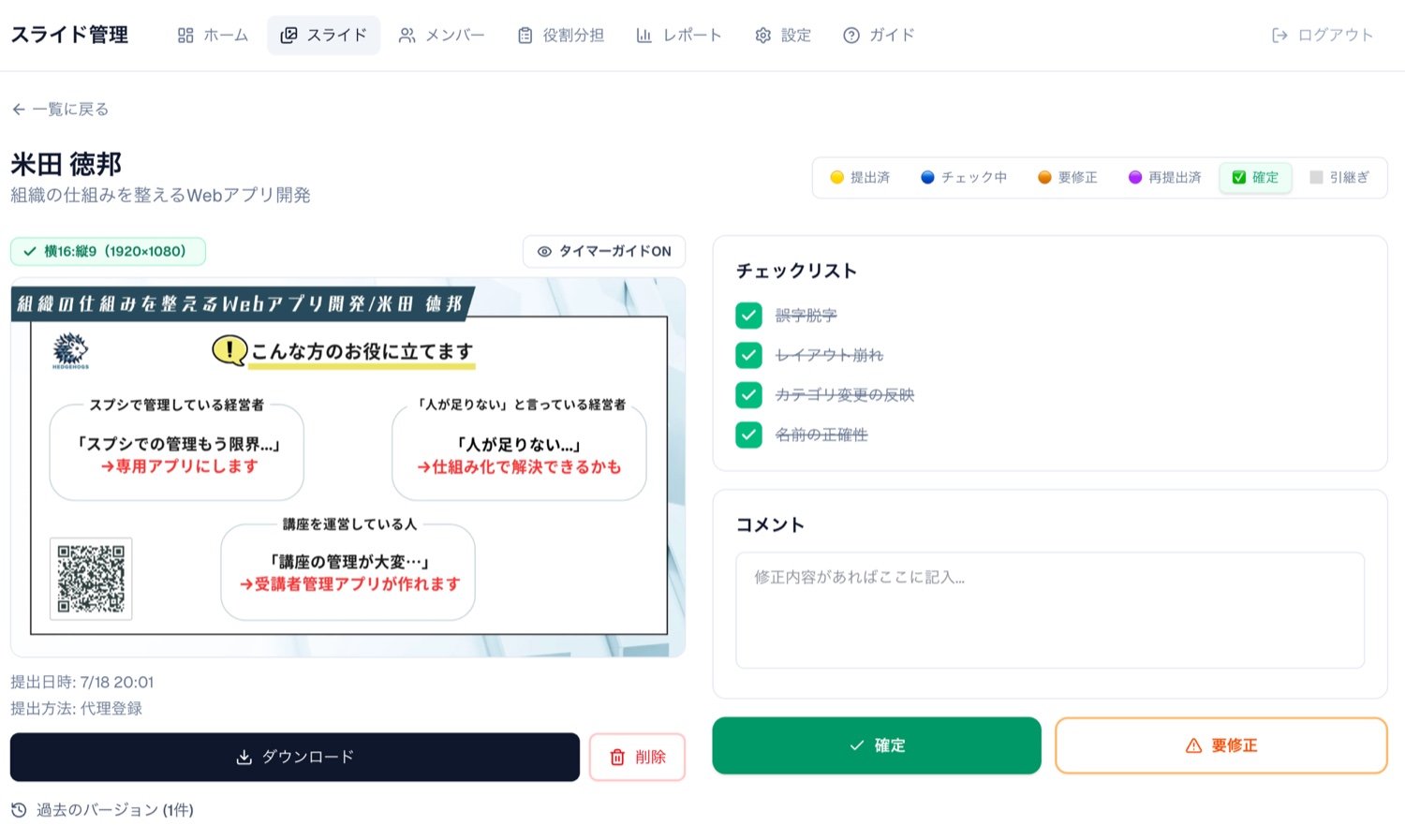Select the purple 再提出済 status
The image size is (1405, 840).
pos(1165,178)
